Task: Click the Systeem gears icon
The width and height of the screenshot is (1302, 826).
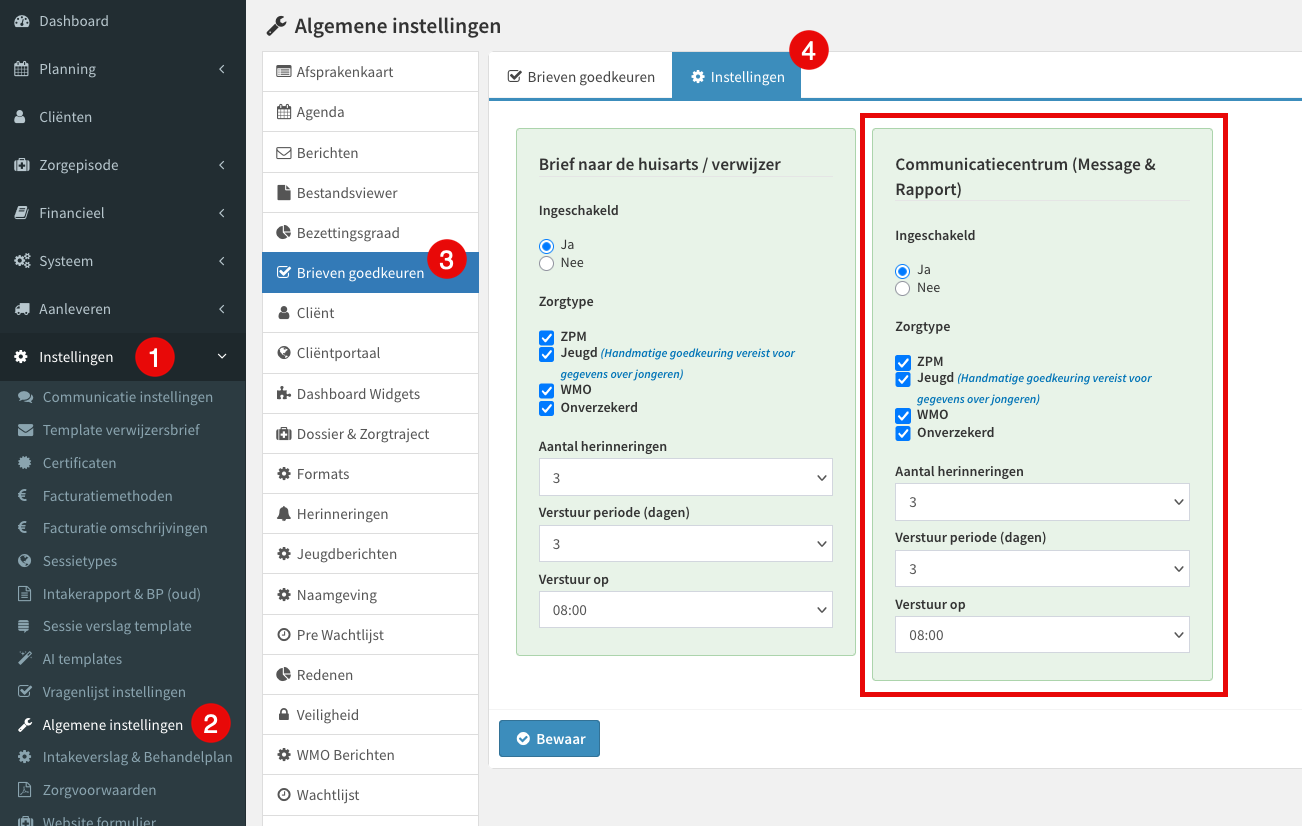Action: [x=21, y=261]
